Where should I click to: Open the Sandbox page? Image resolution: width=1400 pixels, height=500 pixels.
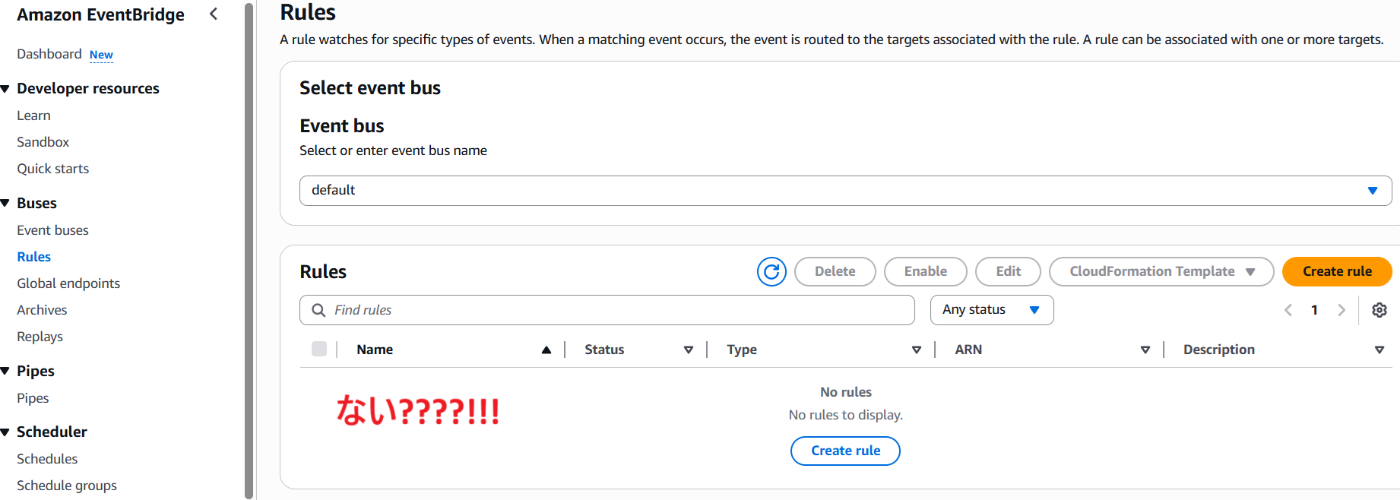click(x=43, y=142)
